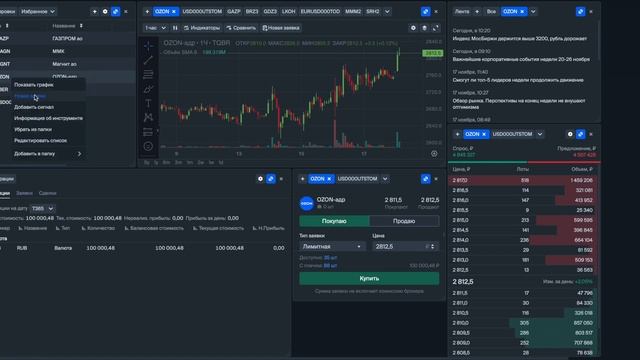The height and width of the screenshot is (360, 640).
Task: Expand order form instrument tabs chevron
Action: pyautogui.click(x=385, y=179)
